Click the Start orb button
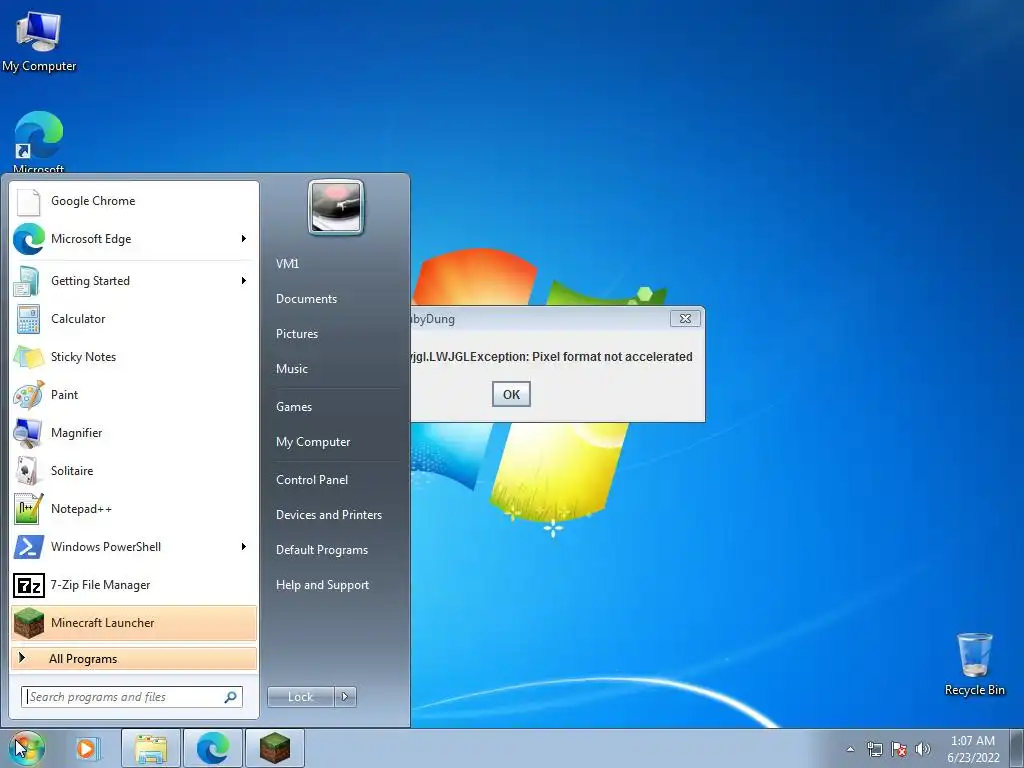Screen dimensions: 1024x768 coord(27,748)
